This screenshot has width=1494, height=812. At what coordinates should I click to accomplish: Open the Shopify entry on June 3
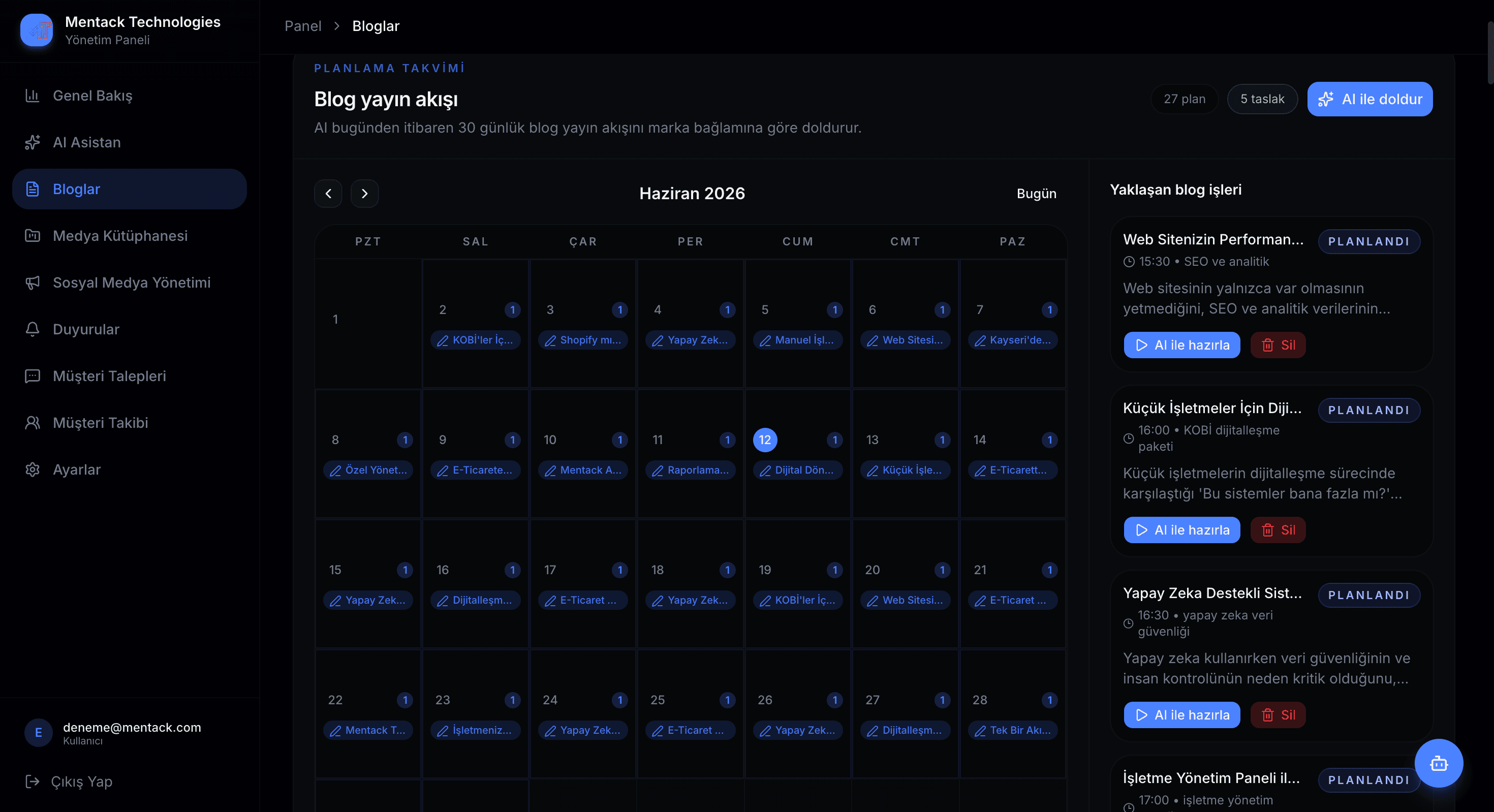(583, 340)
